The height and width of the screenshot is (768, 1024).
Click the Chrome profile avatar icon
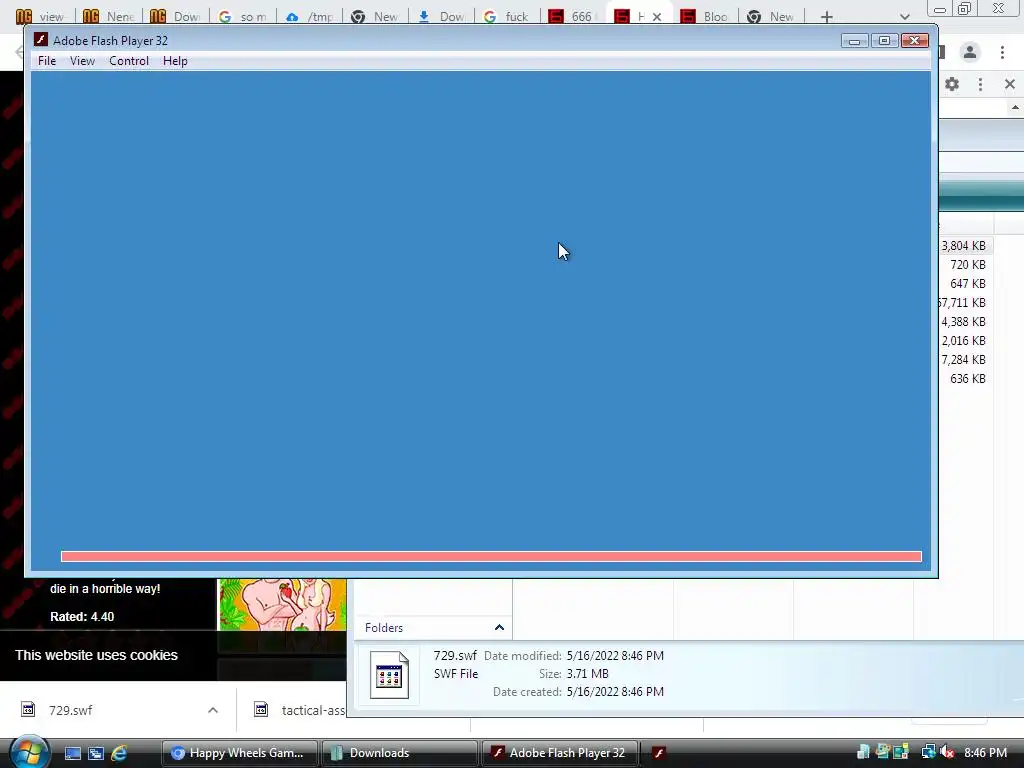(970, 52)
